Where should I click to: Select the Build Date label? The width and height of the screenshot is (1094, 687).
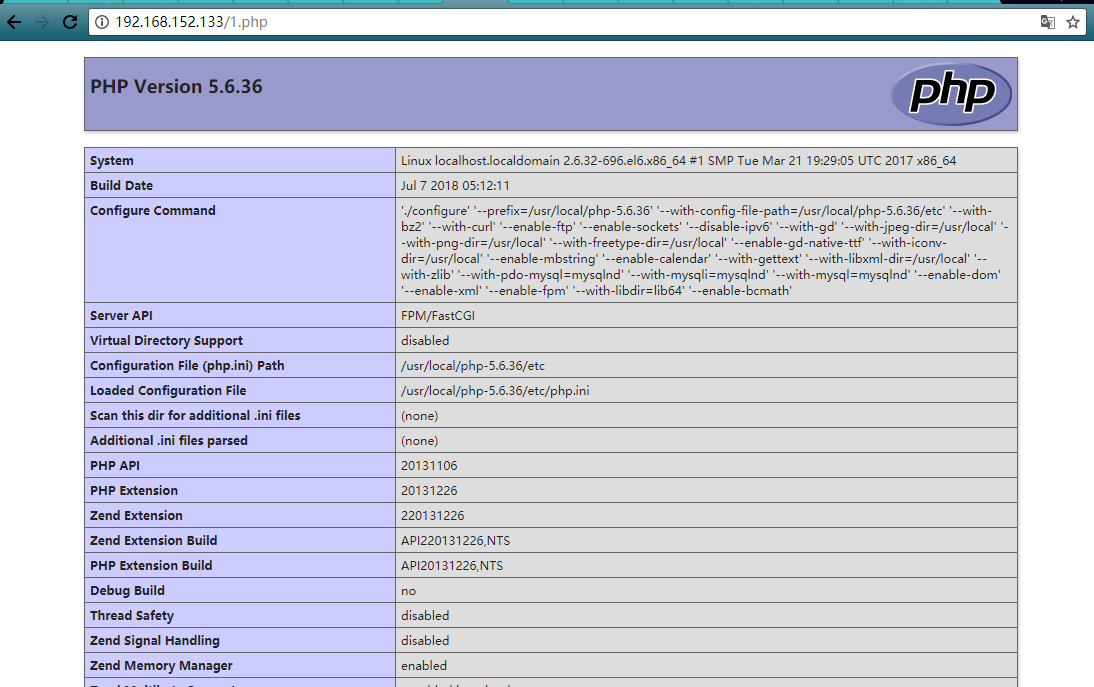[x=121, y=186]
